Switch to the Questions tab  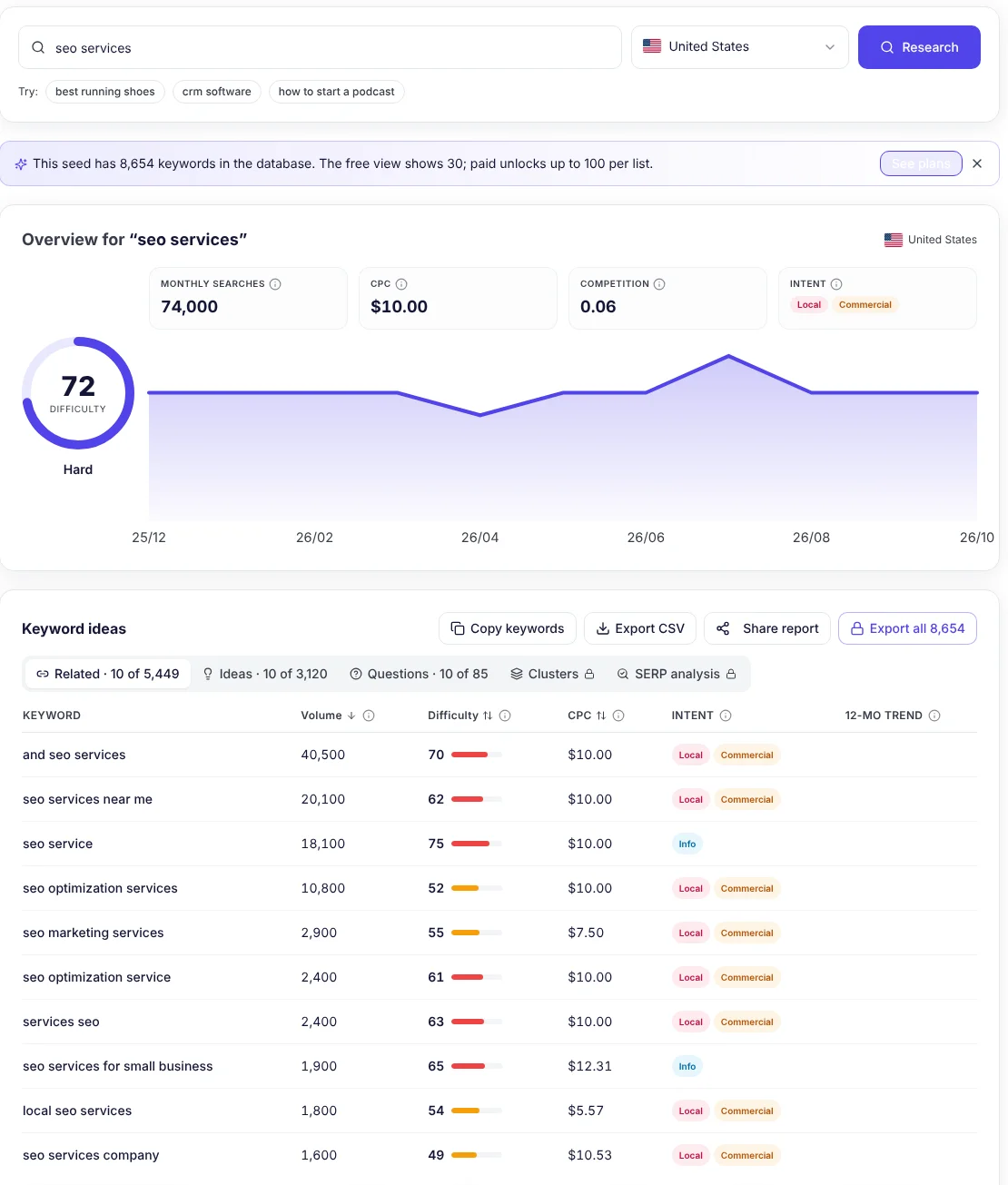(420, 674)
